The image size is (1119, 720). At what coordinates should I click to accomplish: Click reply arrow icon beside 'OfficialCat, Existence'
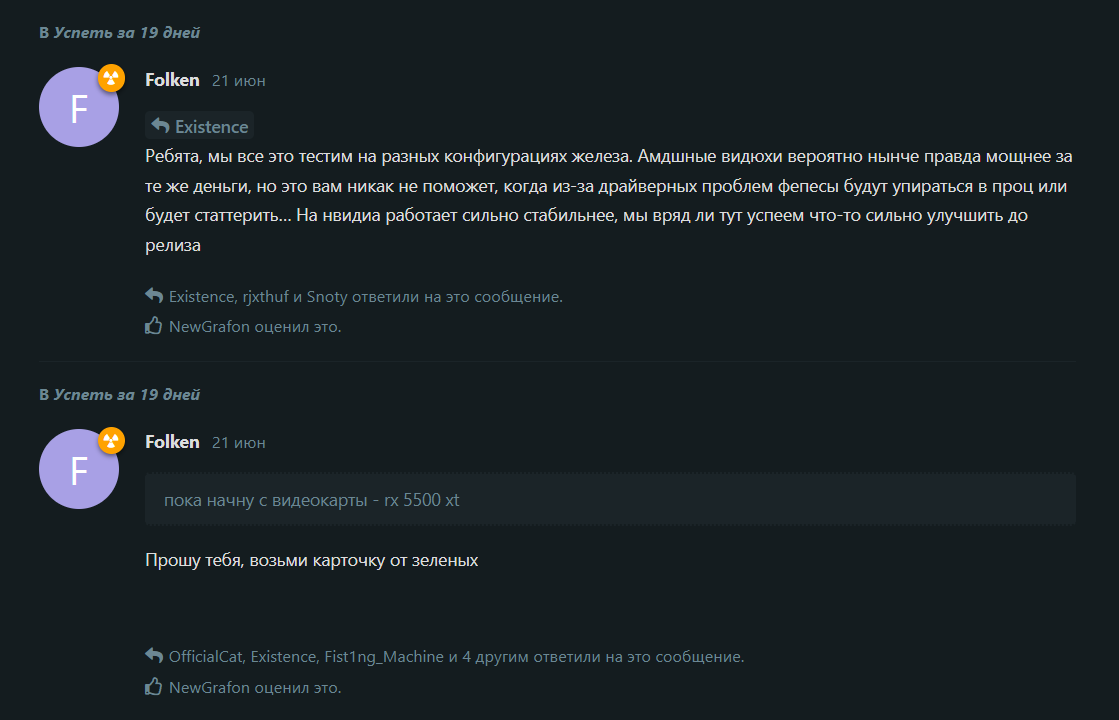(x=154, y=656)
